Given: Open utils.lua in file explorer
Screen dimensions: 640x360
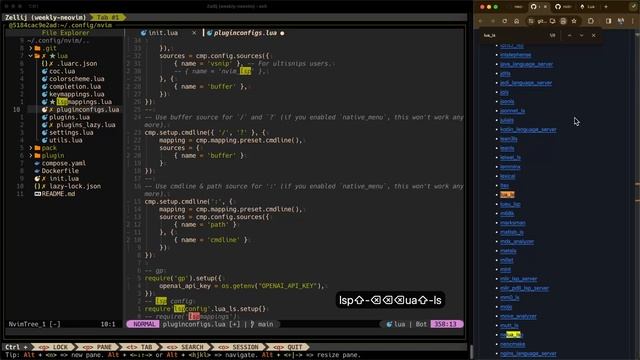Looking at the screenshot, I should click(66, 140).
